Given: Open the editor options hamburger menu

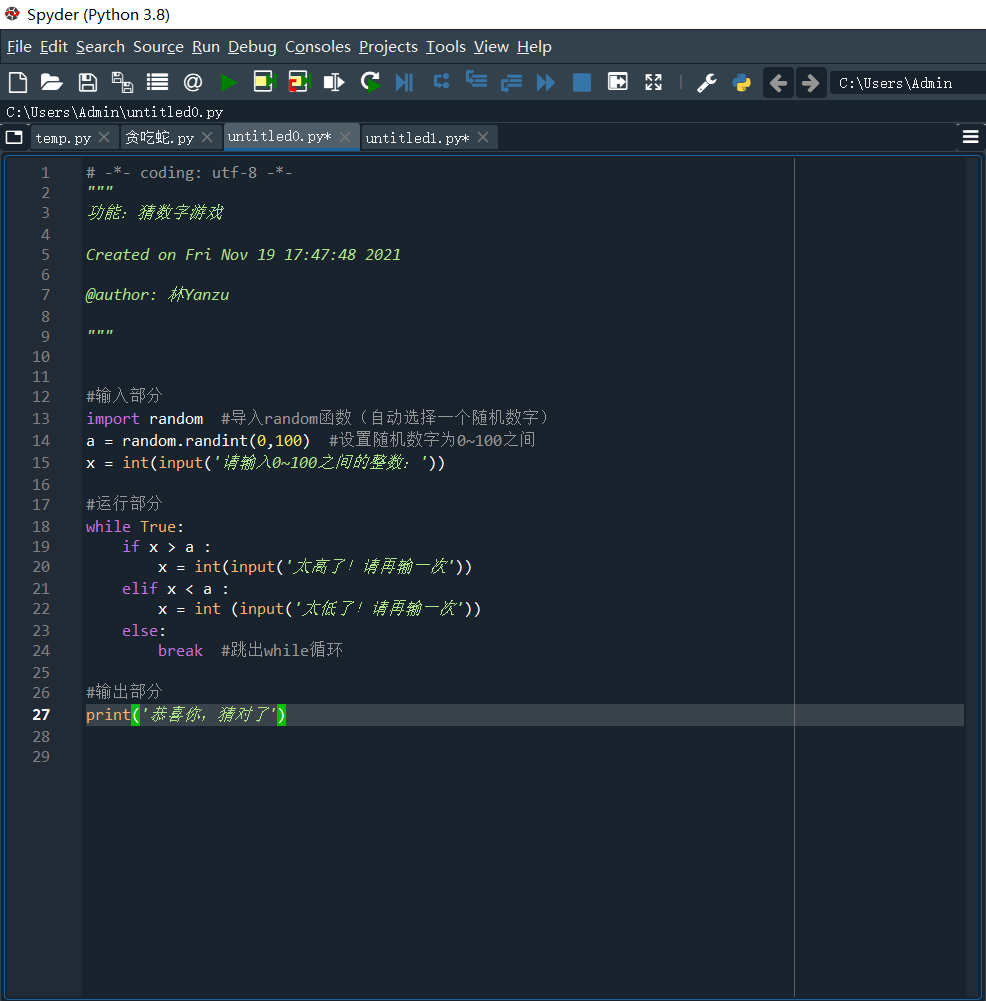Looking at the screenshot, I should pos(970,137).
